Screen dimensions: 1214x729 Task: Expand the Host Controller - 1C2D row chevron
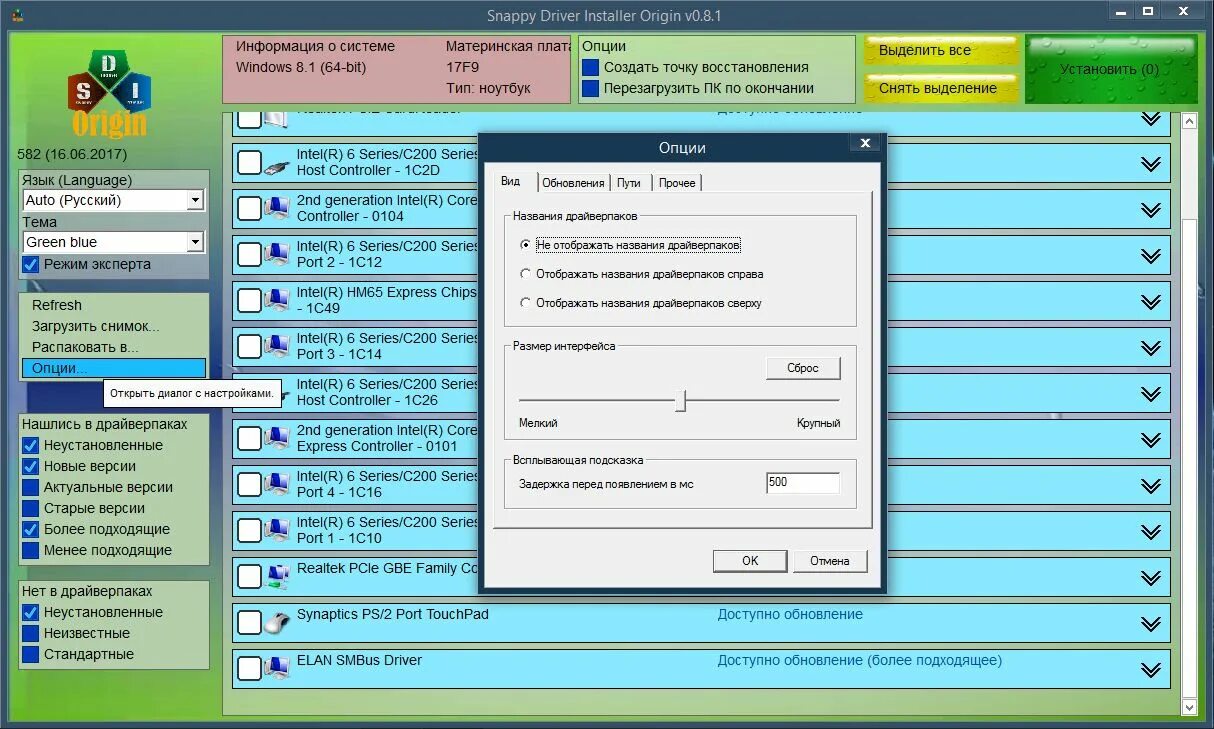(x=1151, y=164)
